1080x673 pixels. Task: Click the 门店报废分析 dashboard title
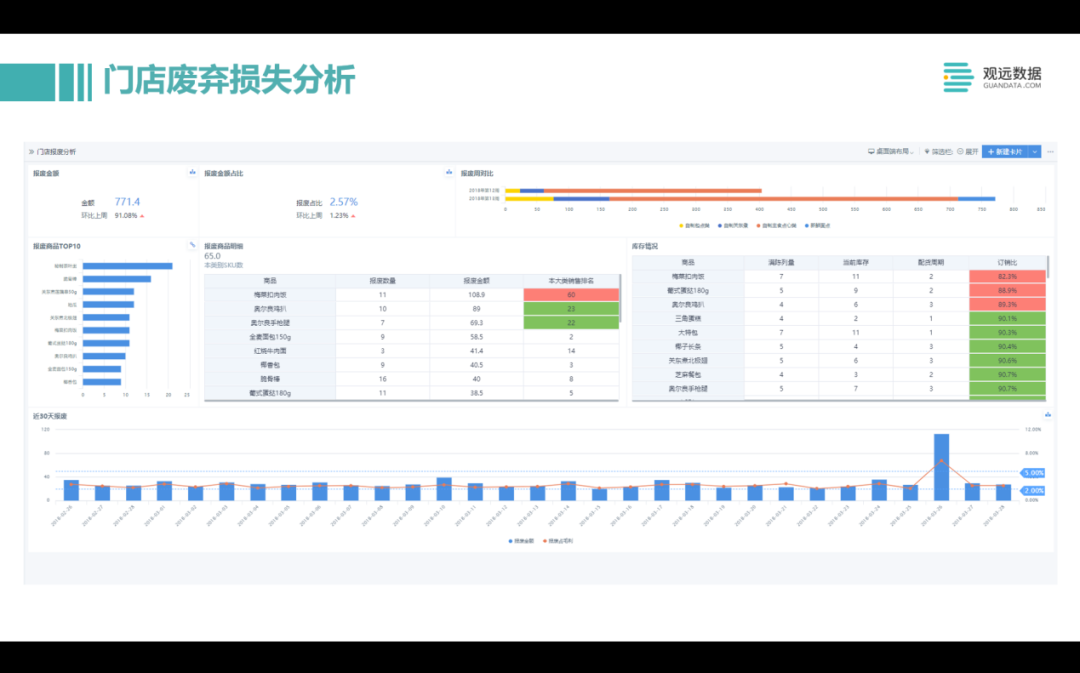point(56,152)
